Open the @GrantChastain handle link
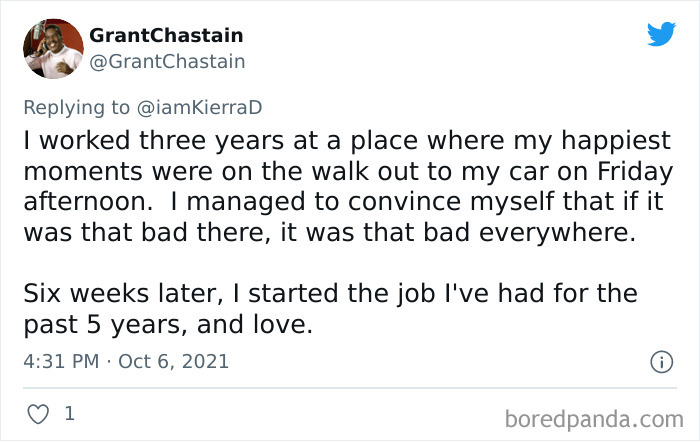The height and width of the screenshot is (441, 700). 168,61
